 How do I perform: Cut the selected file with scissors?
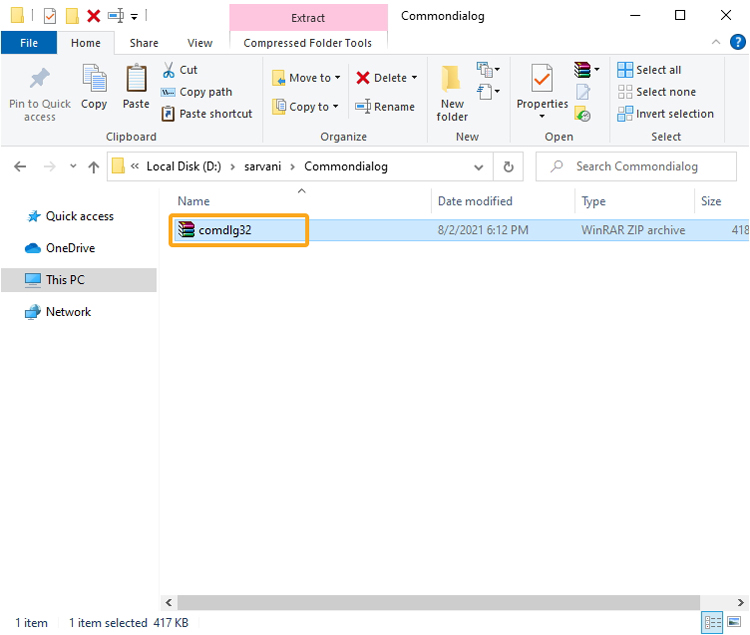[180, 70]
